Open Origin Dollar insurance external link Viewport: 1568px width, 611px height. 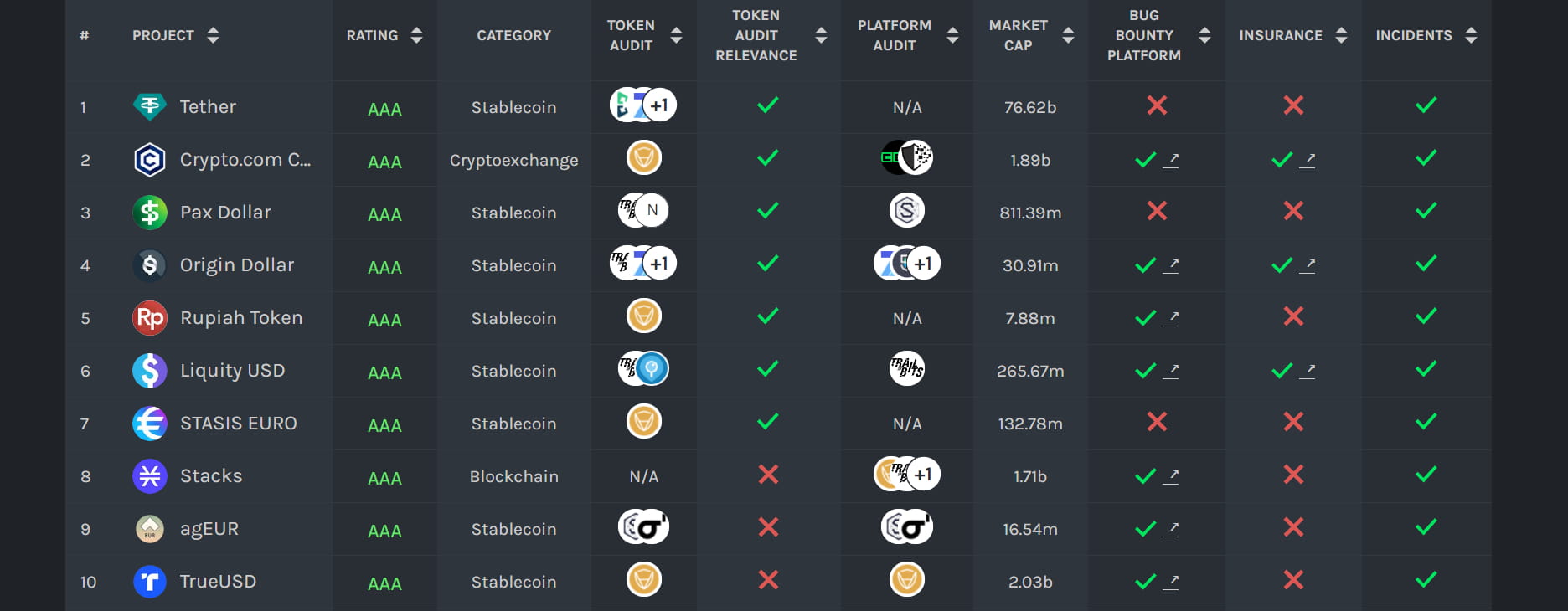pos(1308,265)
